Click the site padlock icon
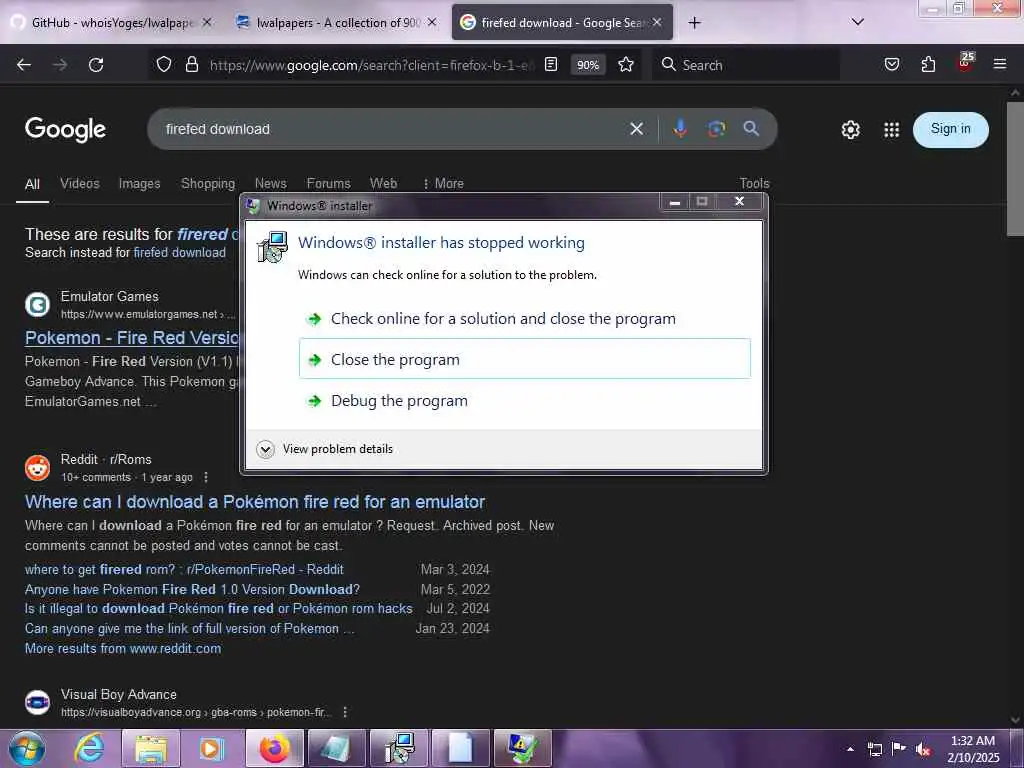The image size is (1024, 768). click(191, 64)
